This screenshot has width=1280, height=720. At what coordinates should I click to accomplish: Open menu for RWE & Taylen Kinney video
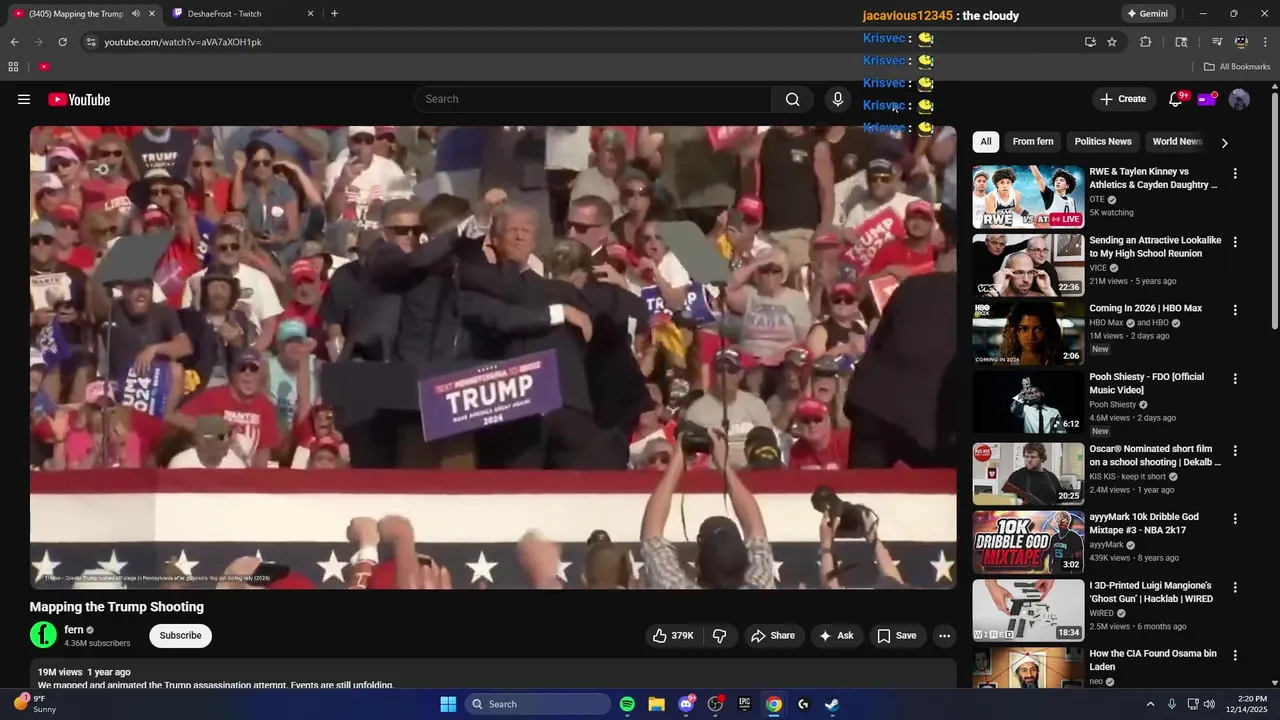click(1235, 173)
